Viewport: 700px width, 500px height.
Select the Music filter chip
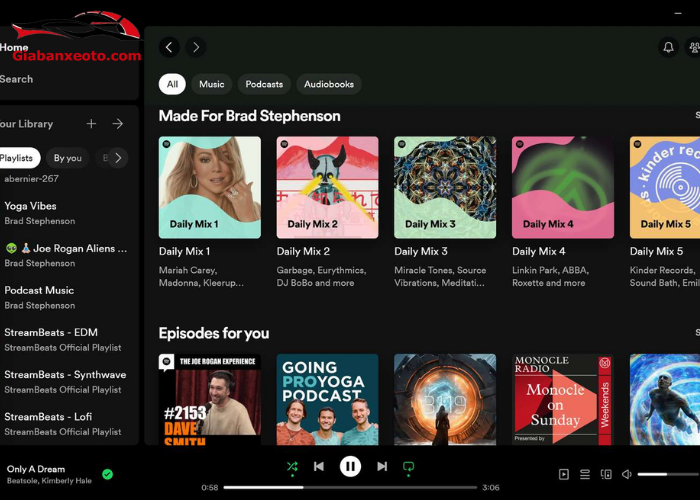point(212,84)
